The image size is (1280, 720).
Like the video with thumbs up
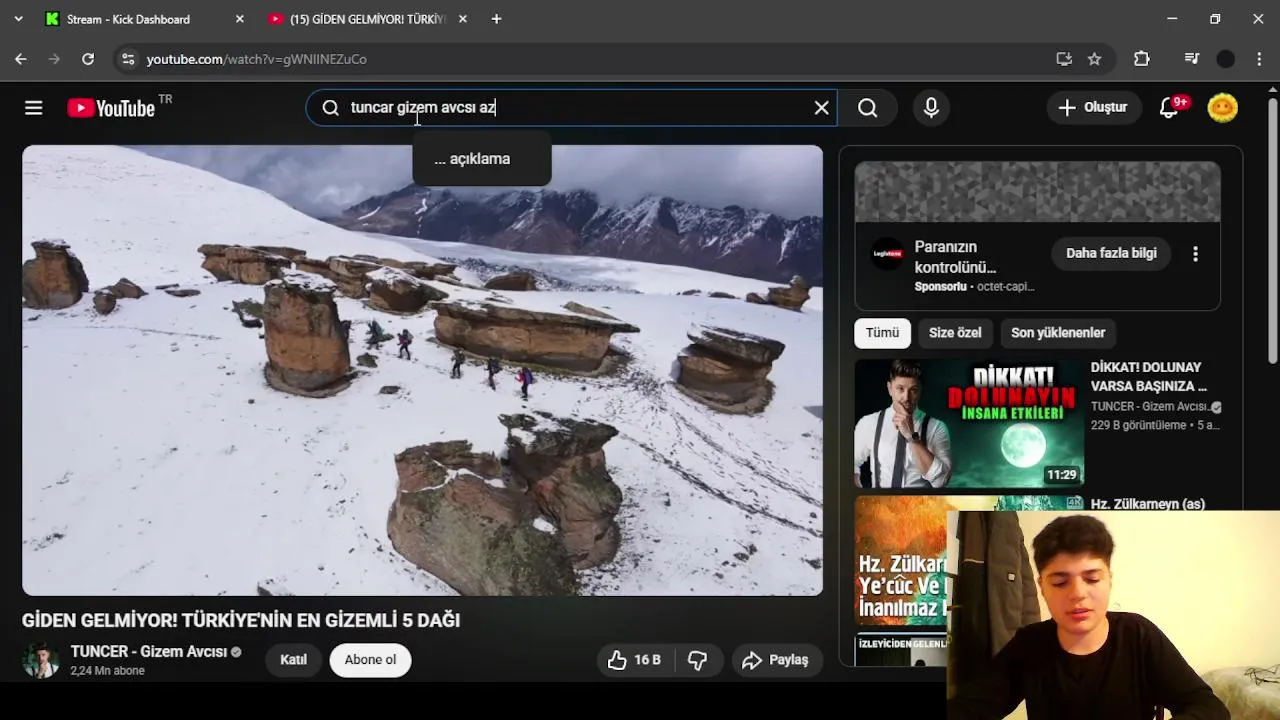point(634,660)
